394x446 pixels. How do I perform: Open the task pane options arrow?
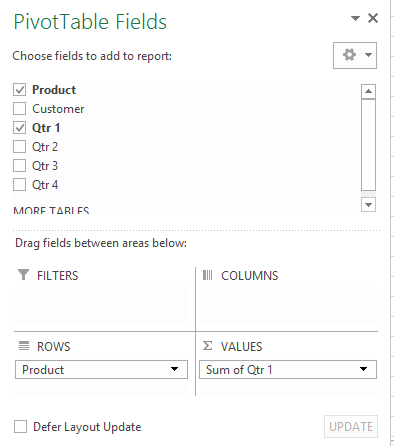click(355, 18)
